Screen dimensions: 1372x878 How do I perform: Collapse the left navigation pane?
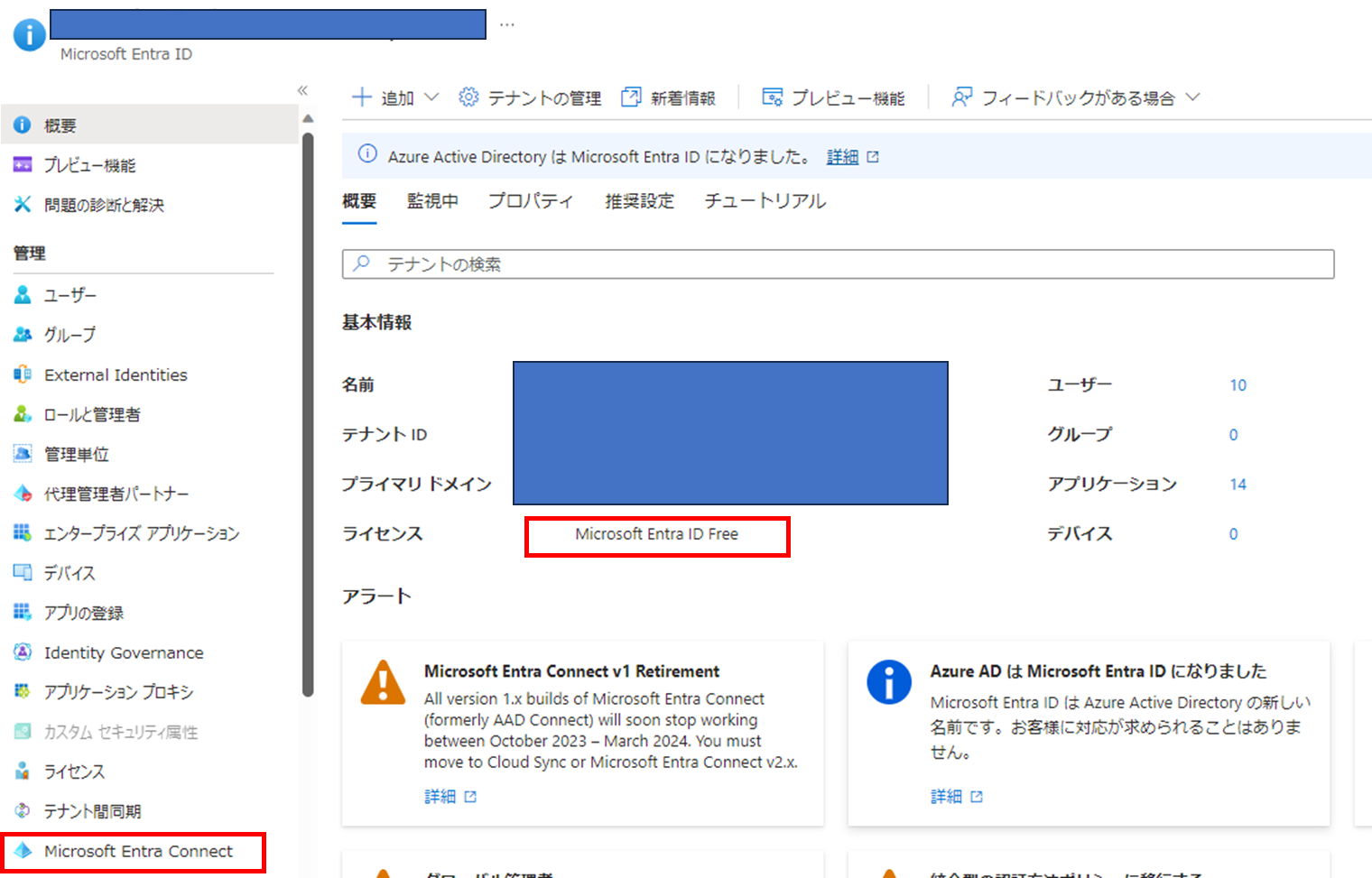302,90
